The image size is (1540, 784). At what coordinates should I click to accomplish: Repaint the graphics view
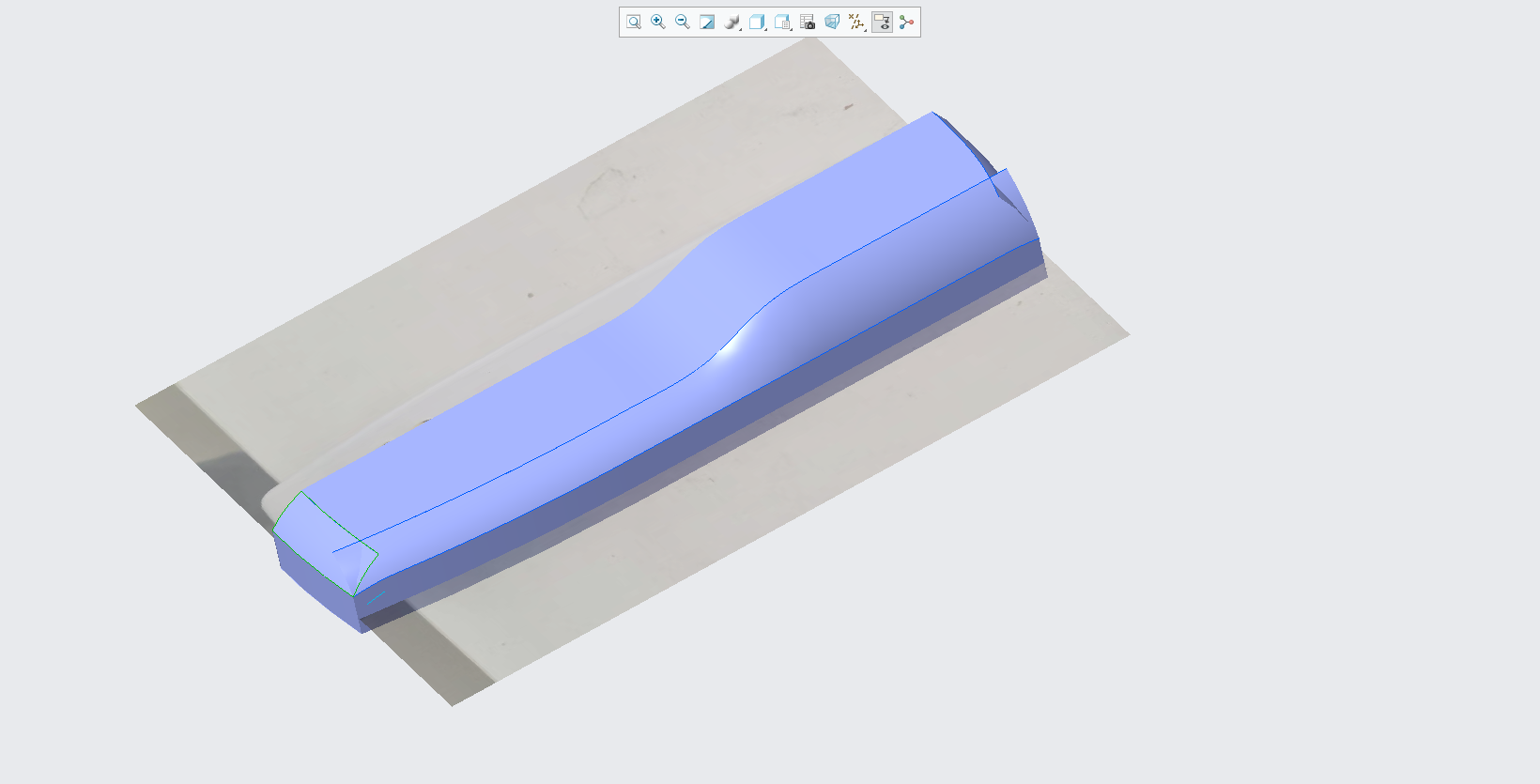(707, 22)
